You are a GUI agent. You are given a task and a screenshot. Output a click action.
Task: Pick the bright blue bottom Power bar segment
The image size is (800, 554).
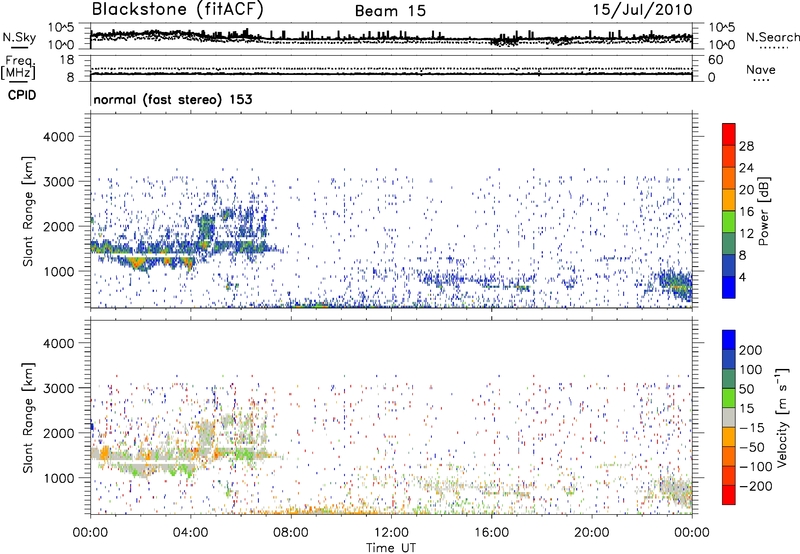(x=729, y=287)
